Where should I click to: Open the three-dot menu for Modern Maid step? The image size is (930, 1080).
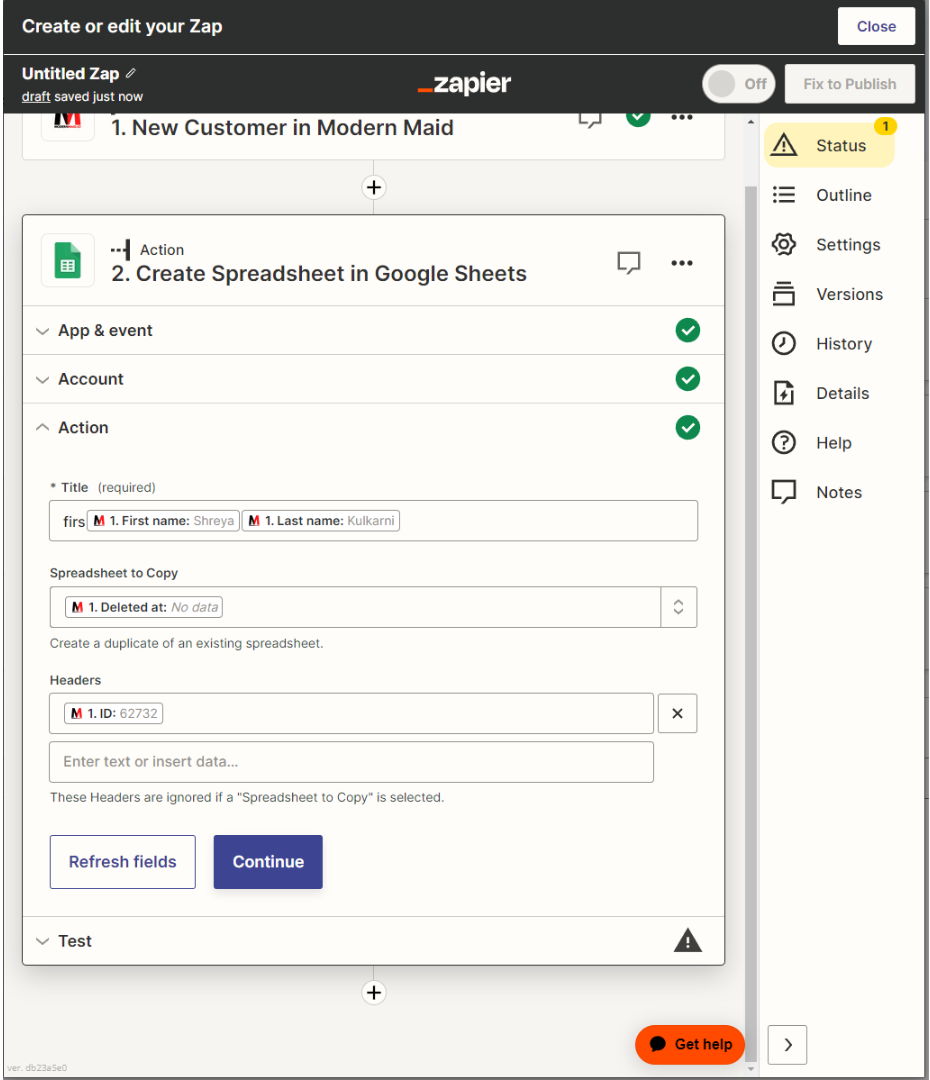(682, 118)
